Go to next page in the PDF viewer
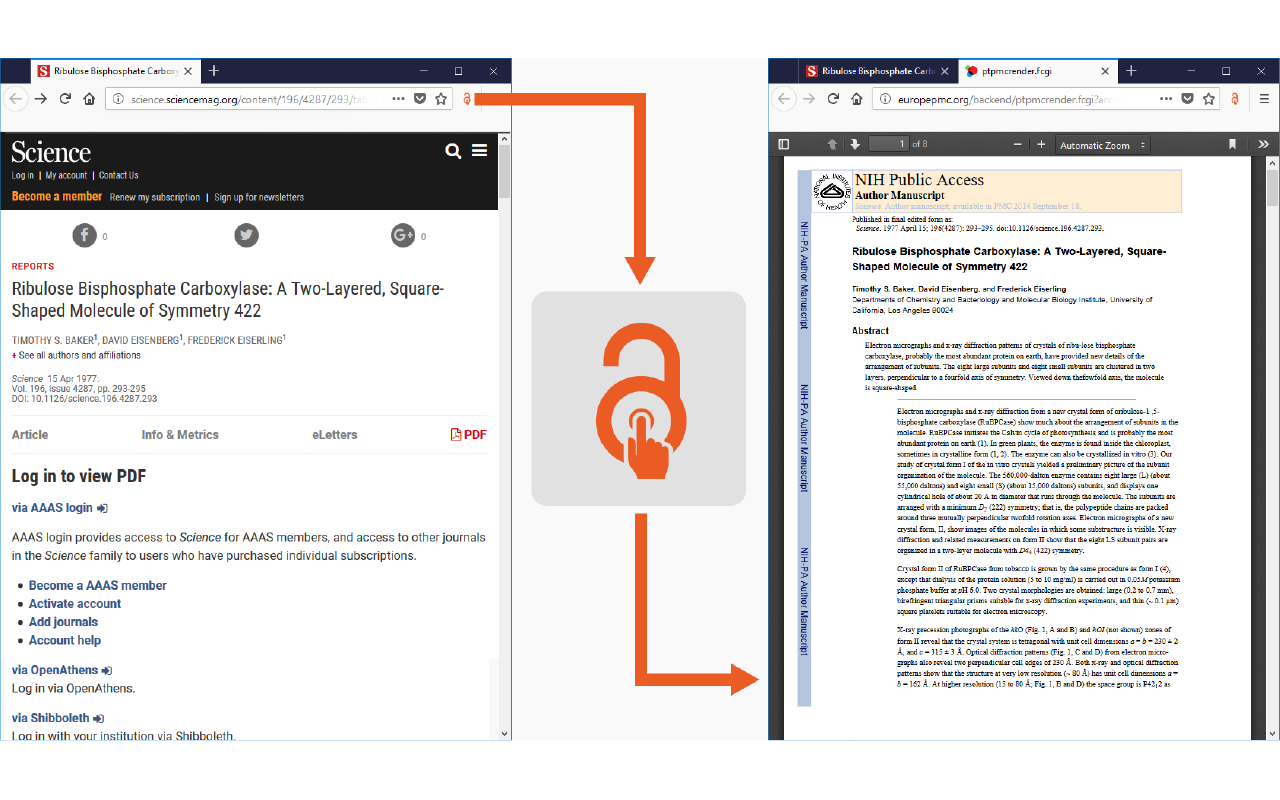This screenshot has height=800, width=1280. [855, 144]
